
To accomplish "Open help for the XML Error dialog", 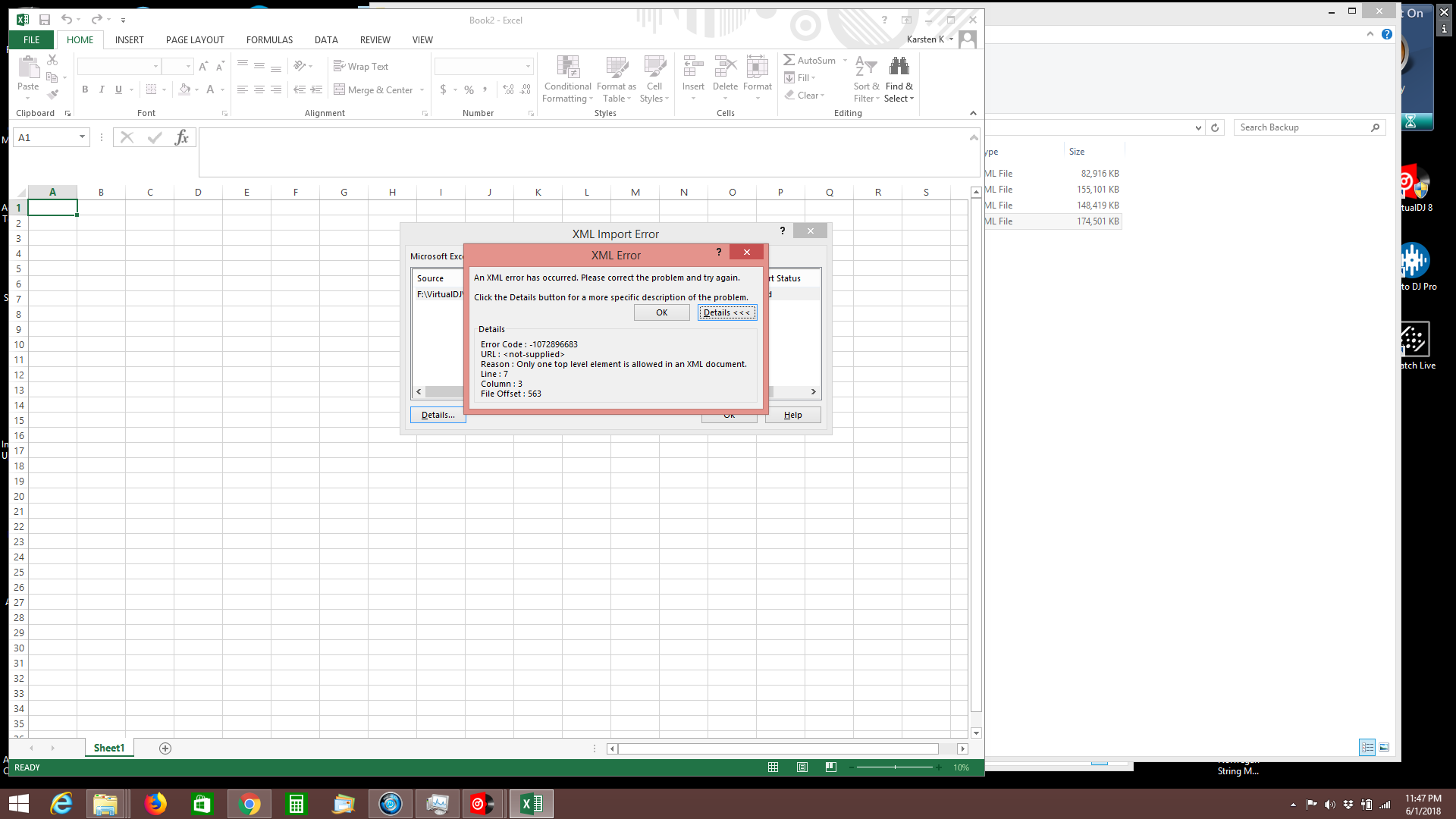I will (718, 253).
